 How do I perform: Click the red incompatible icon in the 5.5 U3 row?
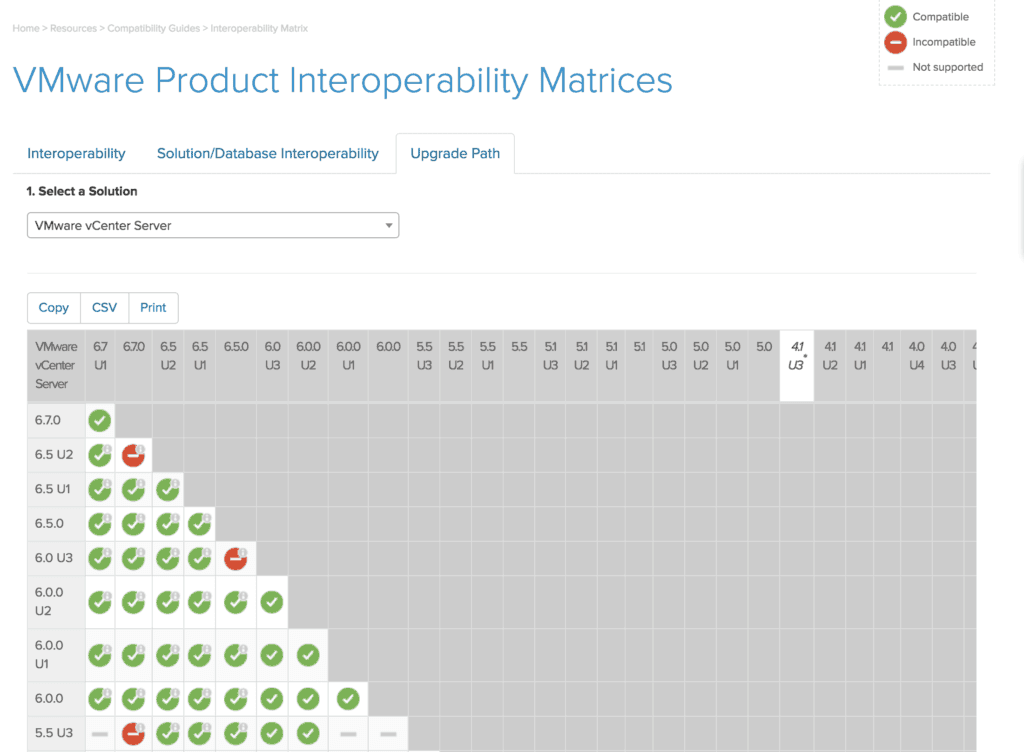[x=133, y=733]
